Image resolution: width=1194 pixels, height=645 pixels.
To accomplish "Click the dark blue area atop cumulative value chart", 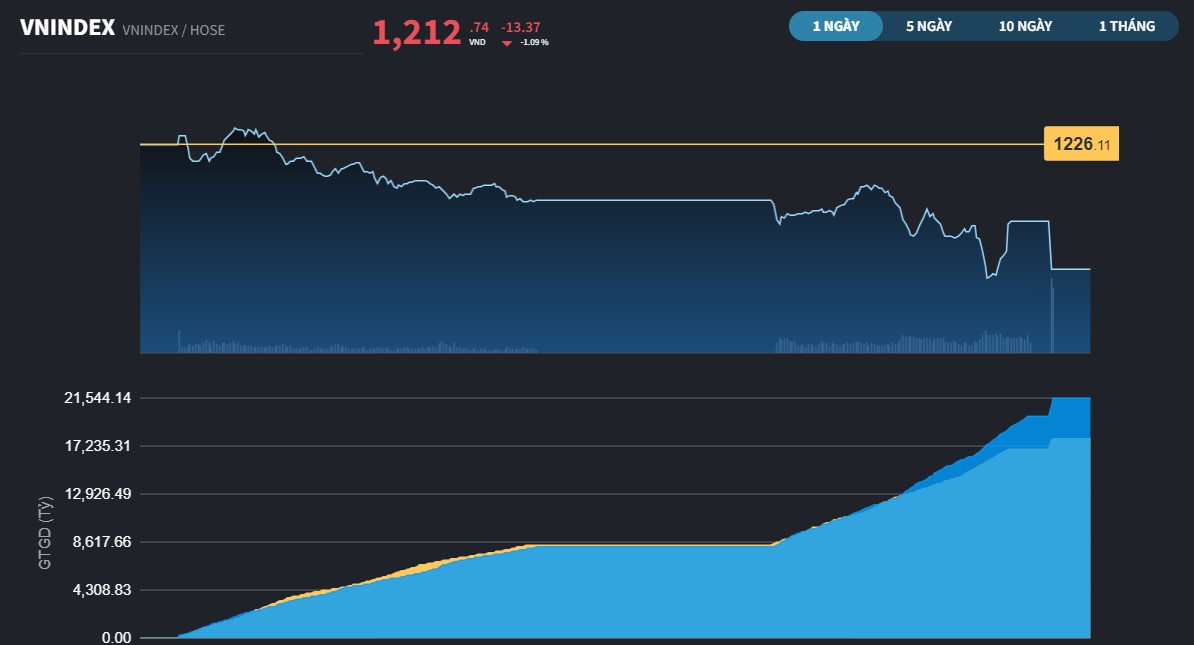I will tap(1070, 417).
